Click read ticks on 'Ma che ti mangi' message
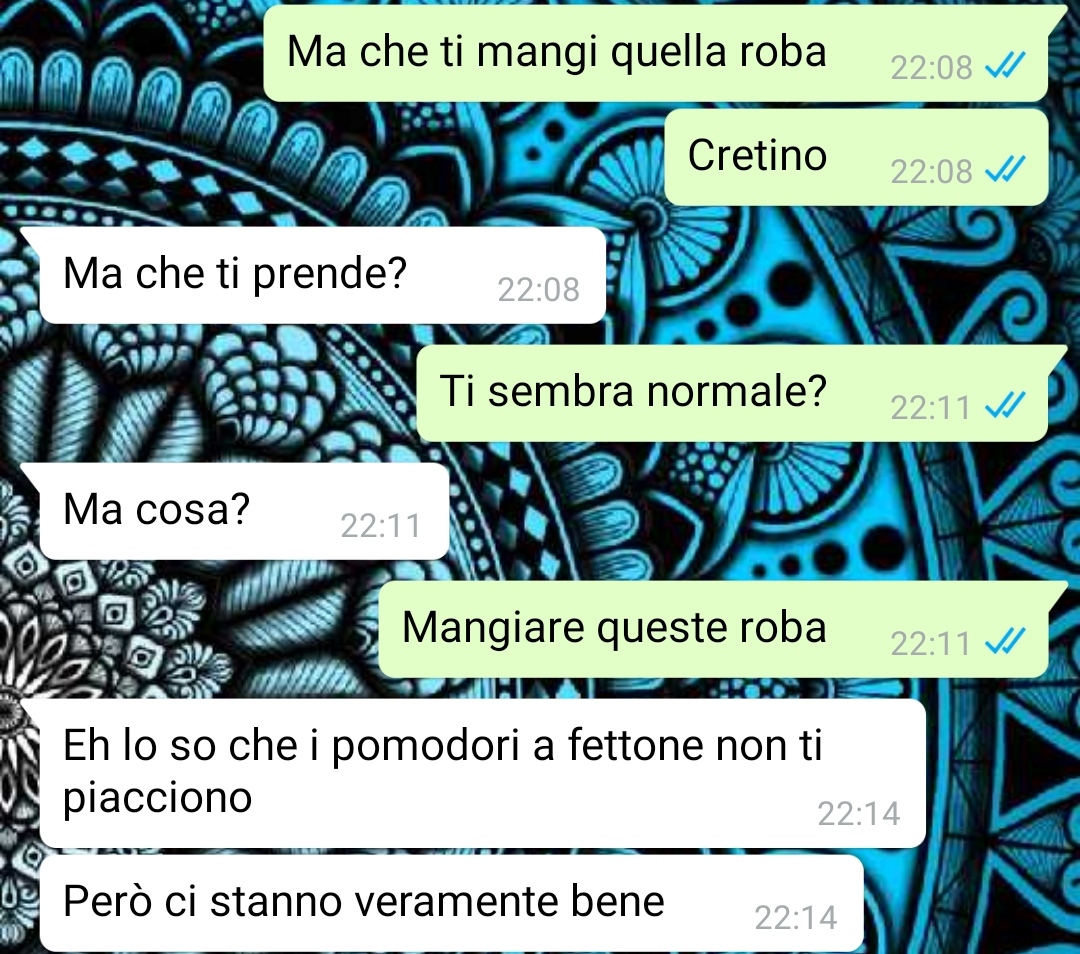 1005,65
